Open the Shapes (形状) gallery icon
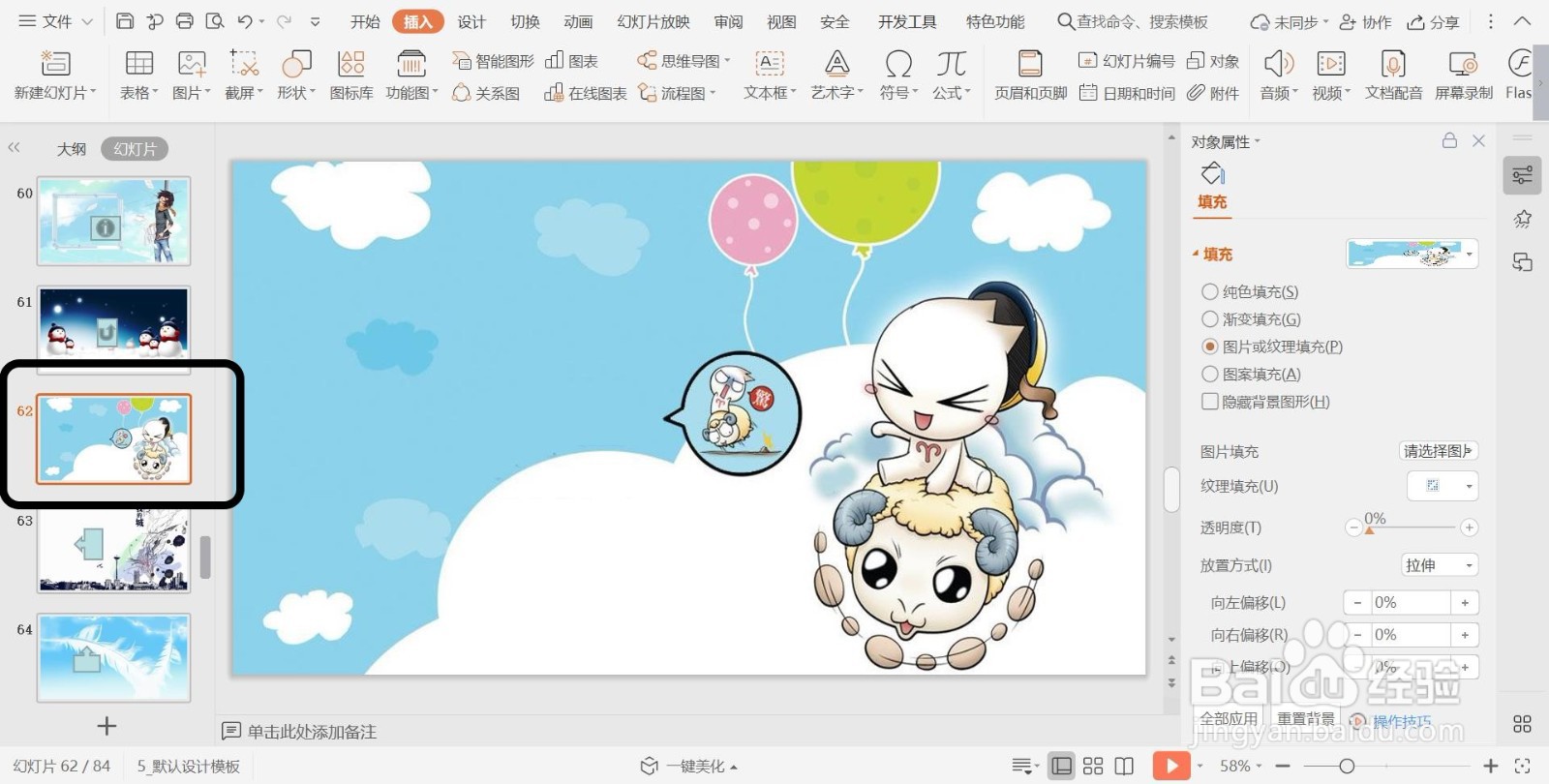Screen dimensions: 1549x784 pos(296,64)
